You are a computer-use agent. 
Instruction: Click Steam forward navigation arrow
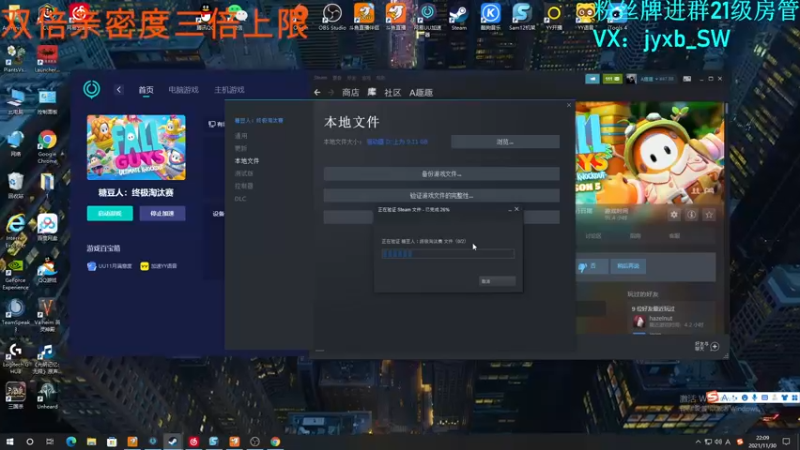tap(331, 92)
